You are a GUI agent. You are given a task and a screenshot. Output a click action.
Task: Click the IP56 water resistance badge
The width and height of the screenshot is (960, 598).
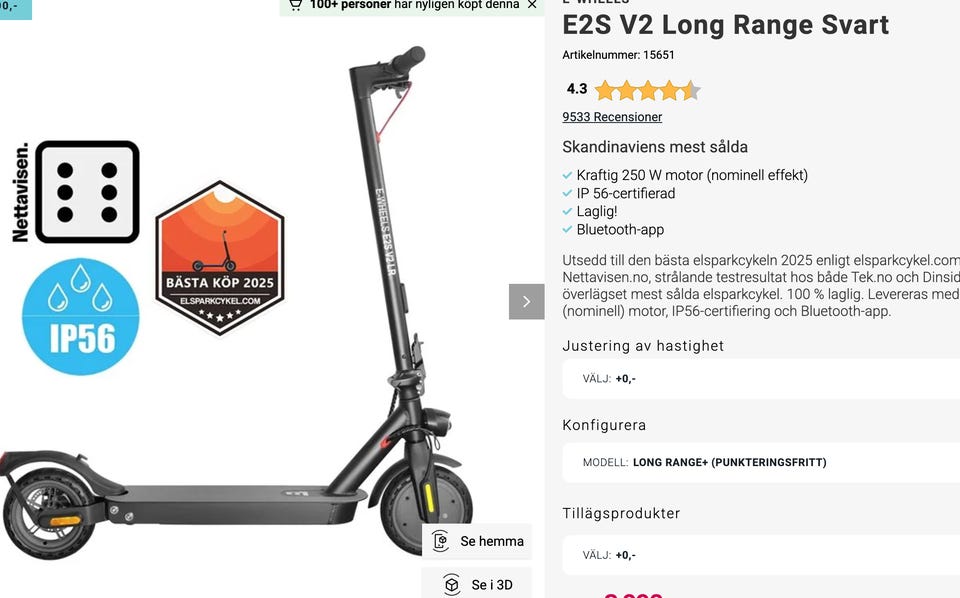coord(81,316)
